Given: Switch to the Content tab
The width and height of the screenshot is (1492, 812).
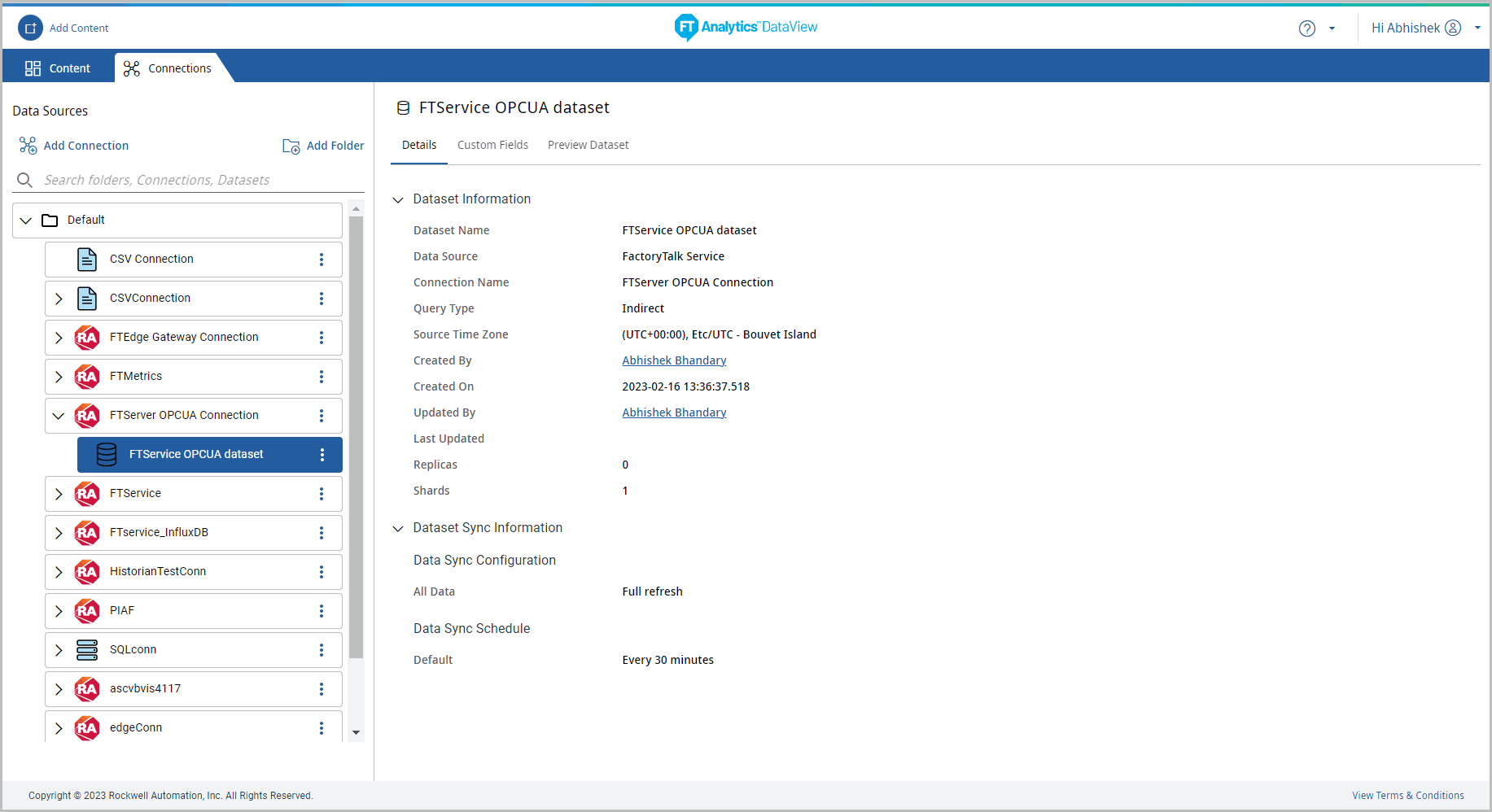Looking at the screenshot, I should click(x=58, y=68).
